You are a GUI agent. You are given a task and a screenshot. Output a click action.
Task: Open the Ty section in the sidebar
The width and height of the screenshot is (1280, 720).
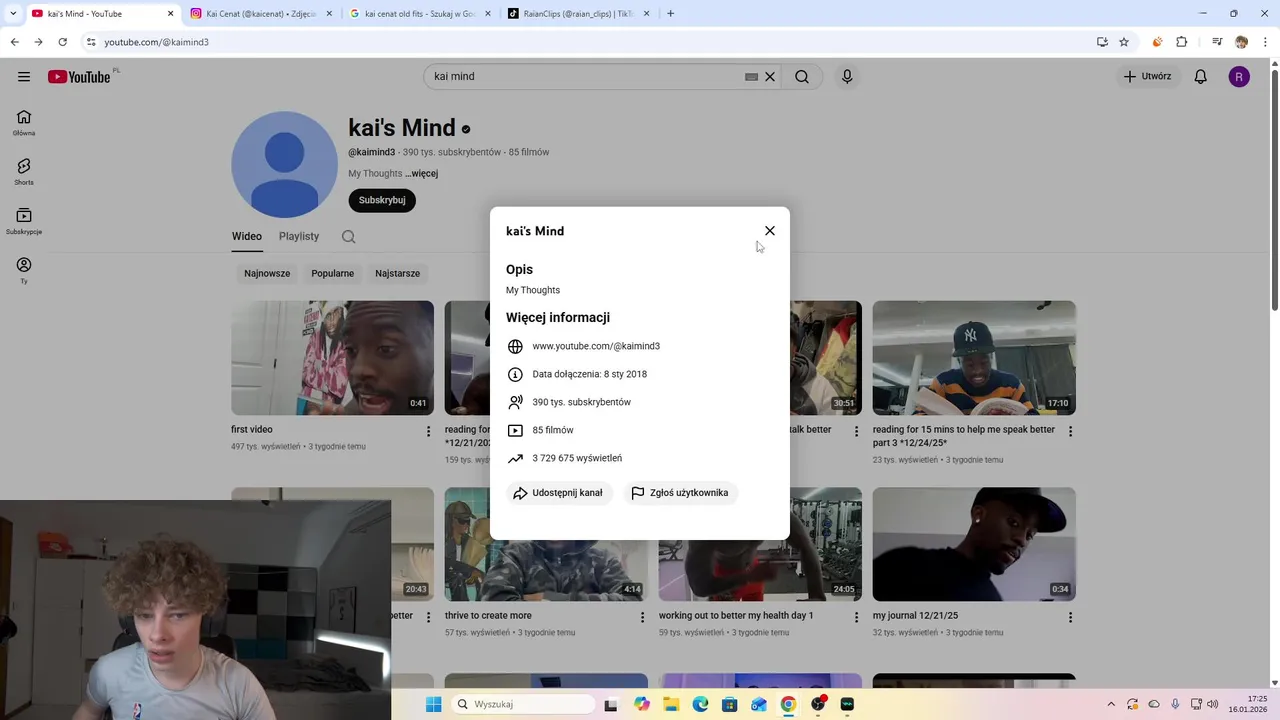click(x=24, y=270)
